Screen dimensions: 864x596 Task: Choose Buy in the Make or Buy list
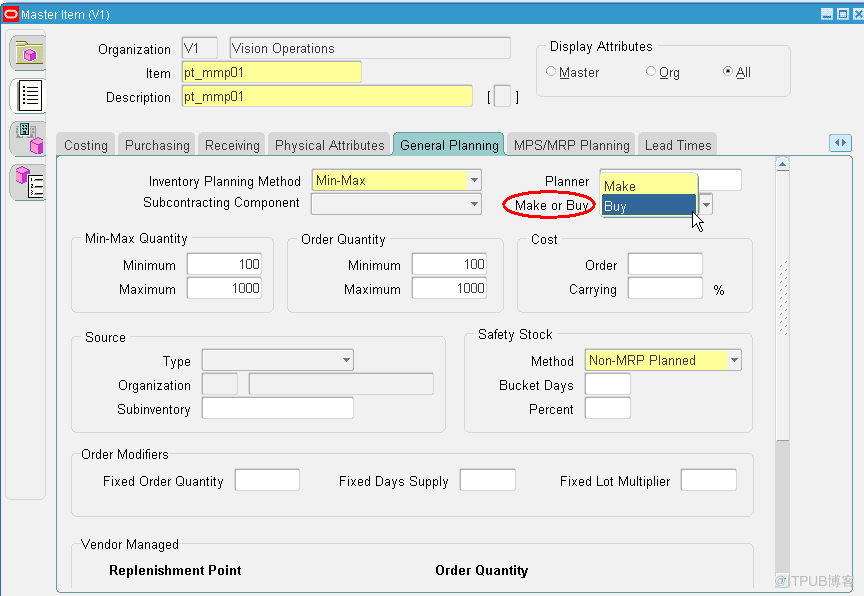pyautogui.click(x=647, y=206)
